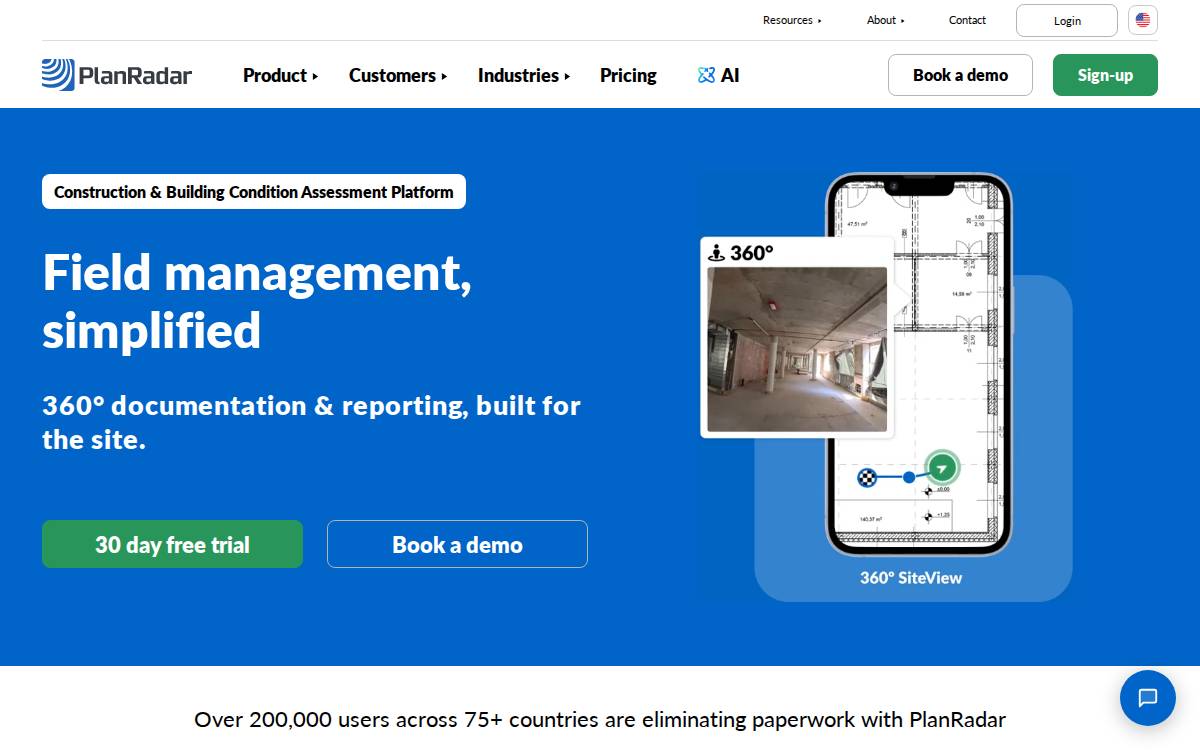Click the Field management, simplified headline
The width and height of the screenshot is (1200, 750).
(x=257, y=300)
